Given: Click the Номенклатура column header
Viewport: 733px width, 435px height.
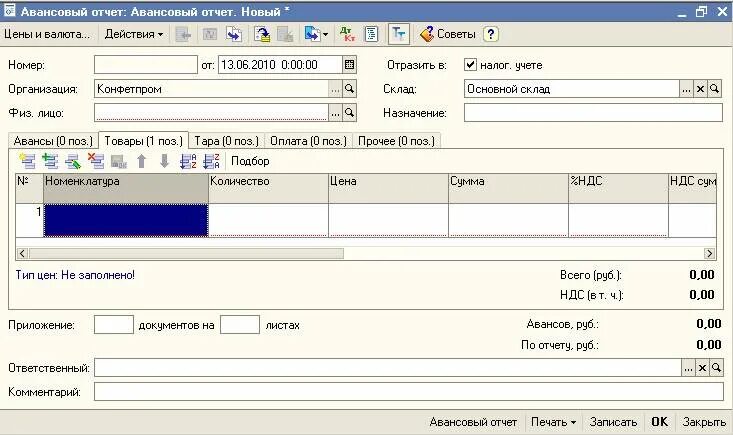Looking at the screenshot, I should tap(126, 188).
